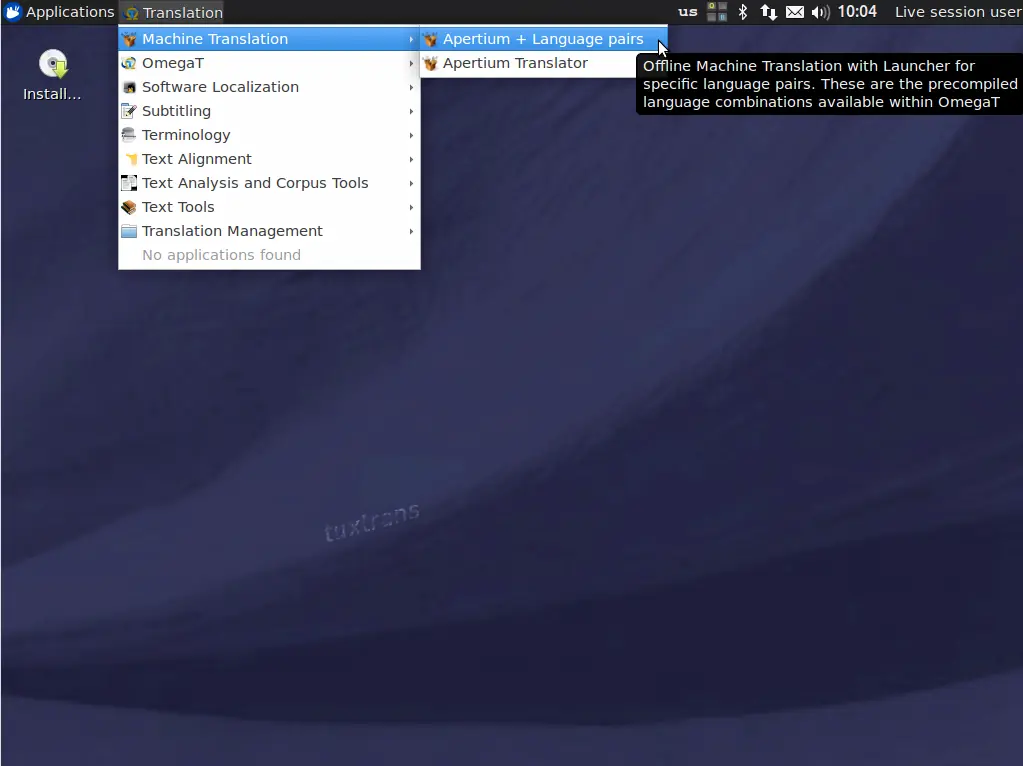Click the OmegaT icon
Image resolution: width=1023 pixels, height=766 pixels.
click(x=129, y=63)
